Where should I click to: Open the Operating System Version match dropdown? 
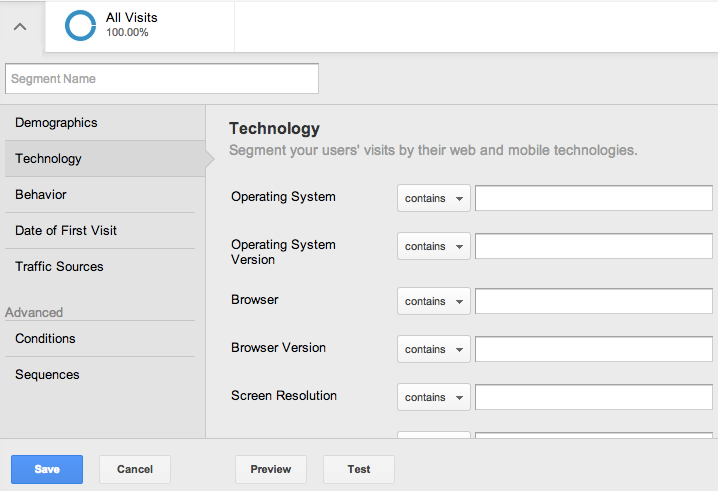tap(434, 246)
